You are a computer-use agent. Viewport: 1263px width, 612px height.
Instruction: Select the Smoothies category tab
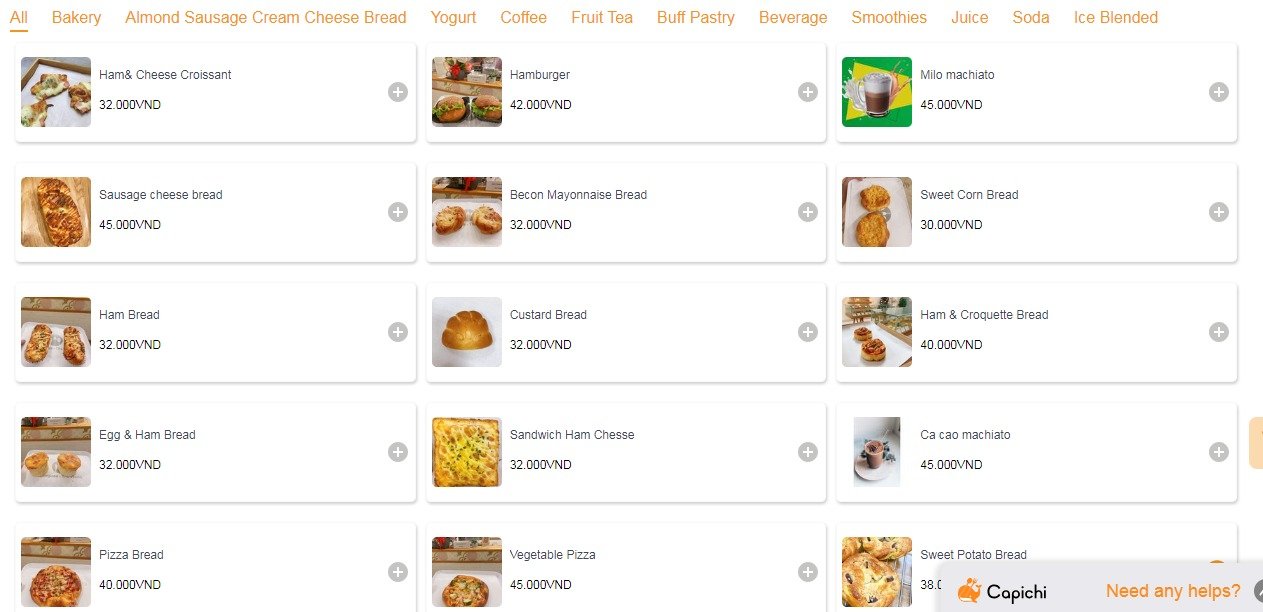(889, 17)
